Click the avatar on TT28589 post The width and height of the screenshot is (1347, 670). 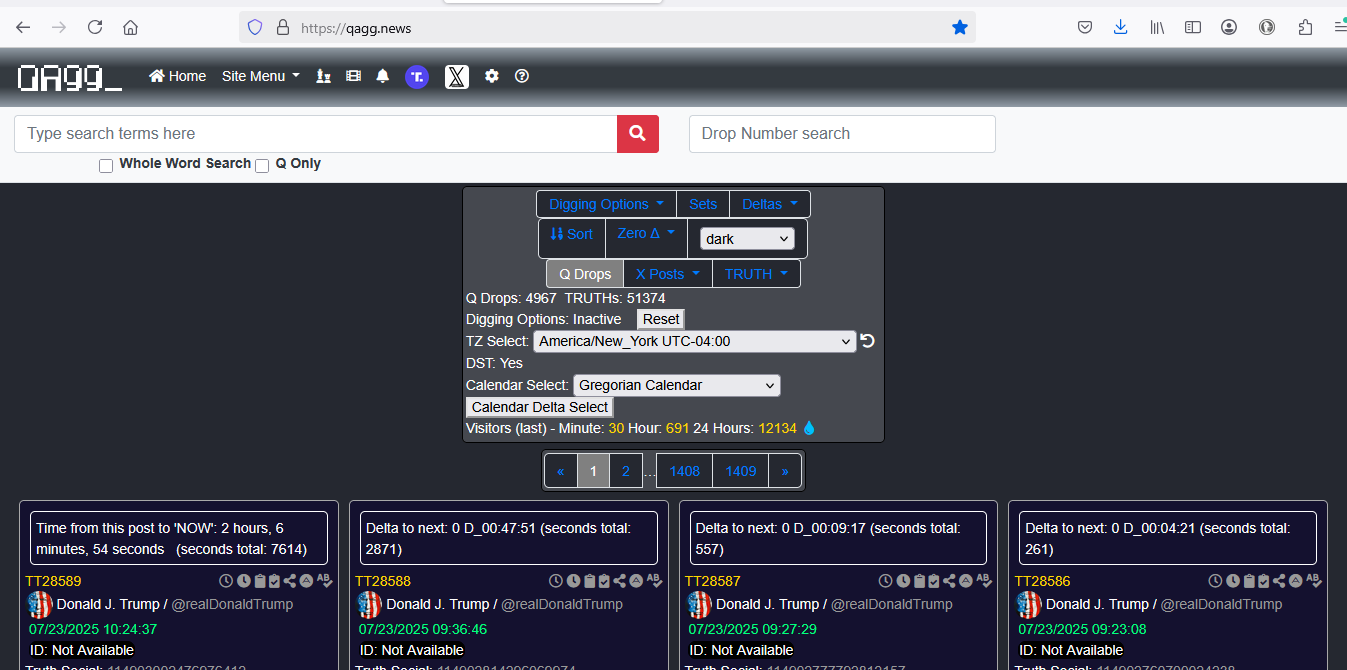click(x=40, y=604)
